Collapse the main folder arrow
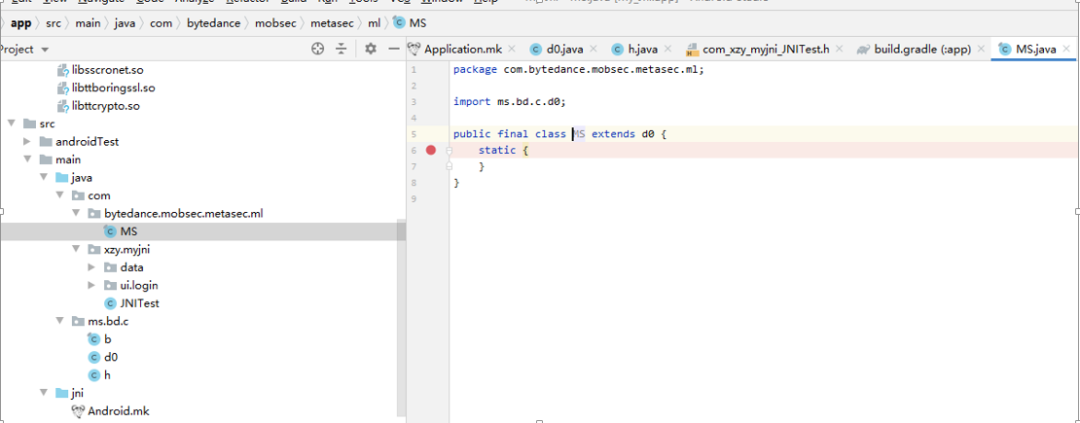The height and width of the screenshot is (423, 1080). 27,160
